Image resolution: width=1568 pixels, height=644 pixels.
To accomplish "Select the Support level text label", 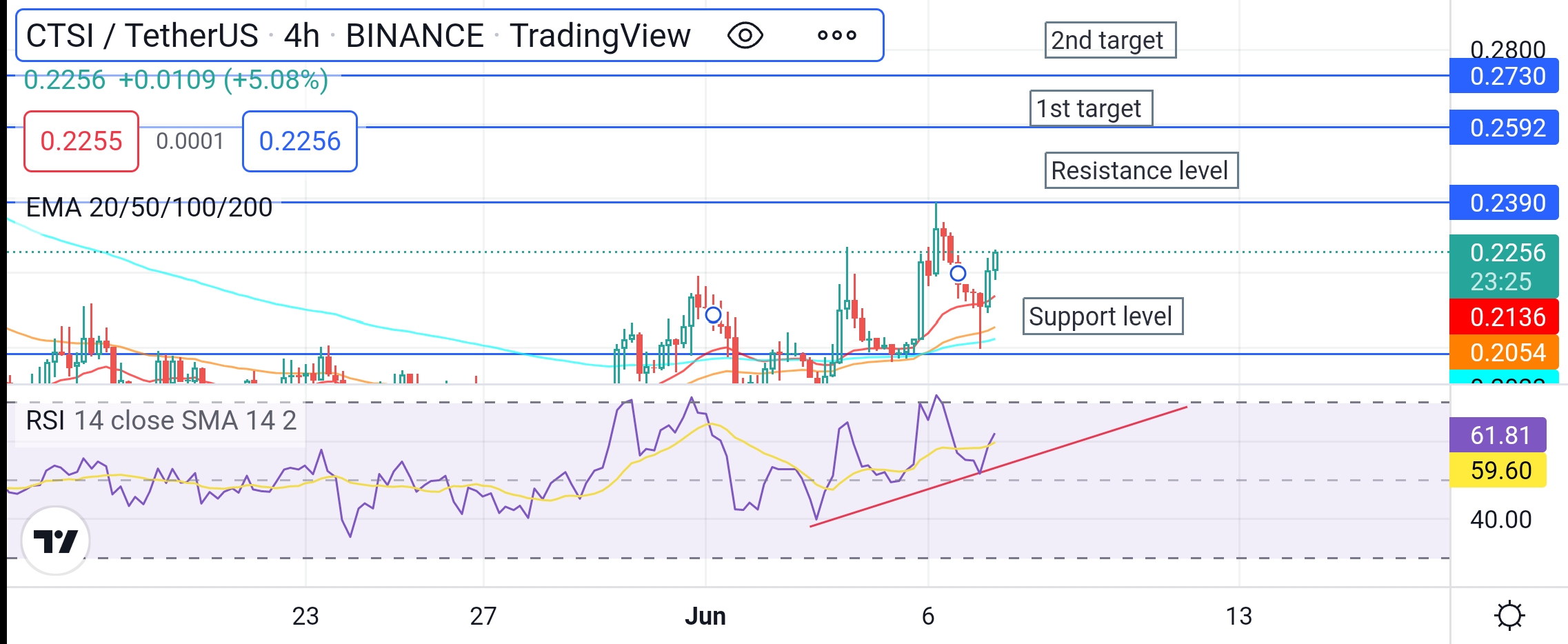I will tap(1103, 316).
